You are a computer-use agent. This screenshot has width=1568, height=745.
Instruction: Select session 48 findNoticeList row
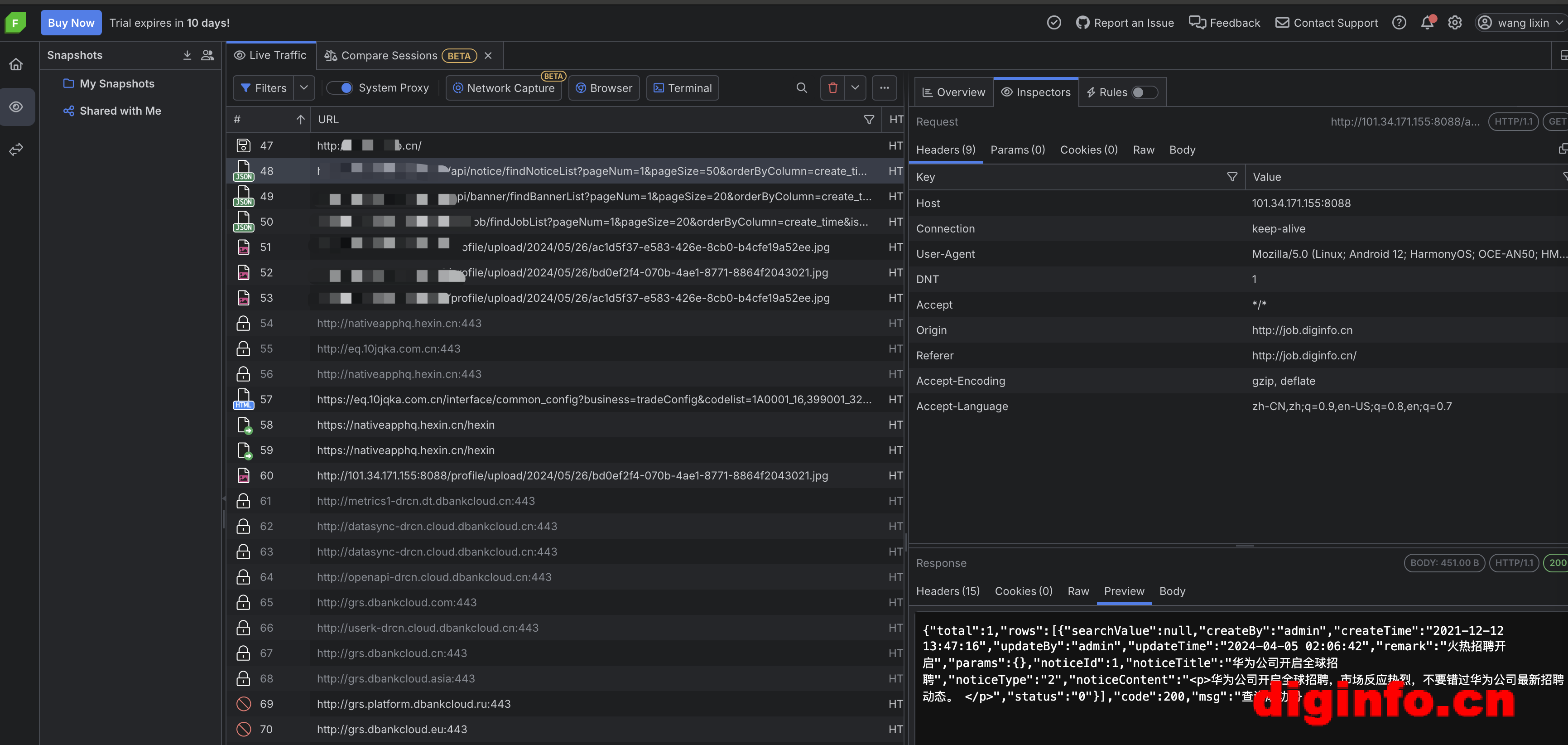pyautogui.click(x=565, y=171)
